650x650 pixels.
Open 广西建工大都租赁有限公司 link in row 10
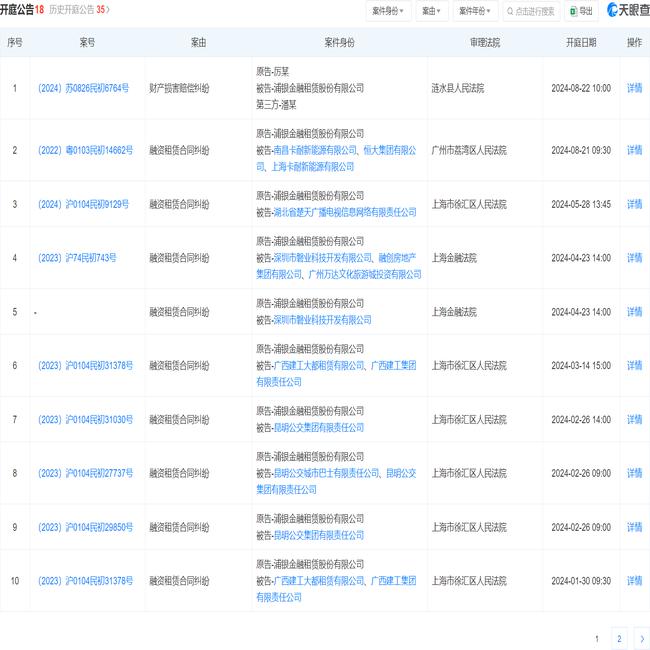319,581
